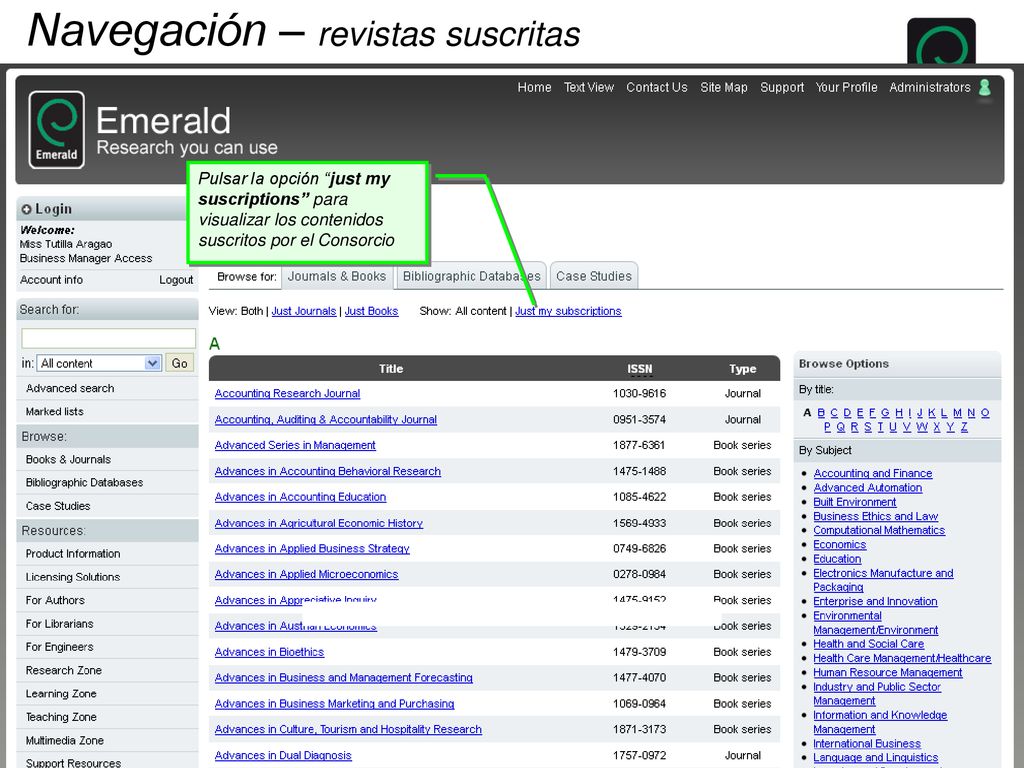
Task: Open Licensing Solutions resource
Action: click(73, 577)
